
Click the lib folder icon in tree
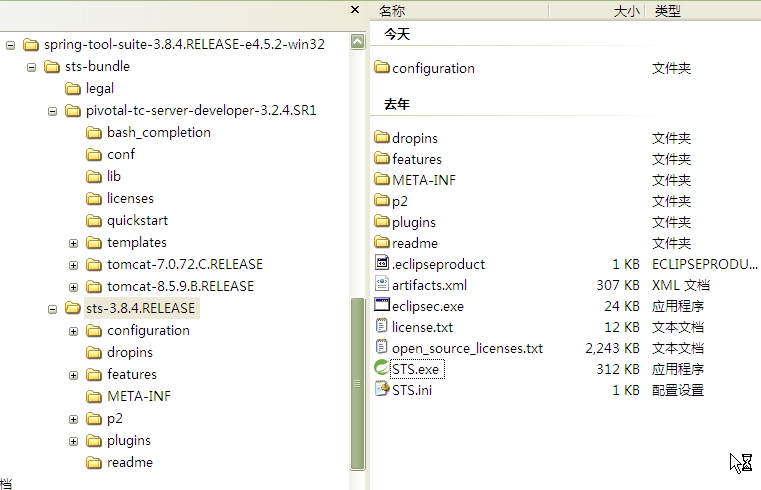coord(94,177)
